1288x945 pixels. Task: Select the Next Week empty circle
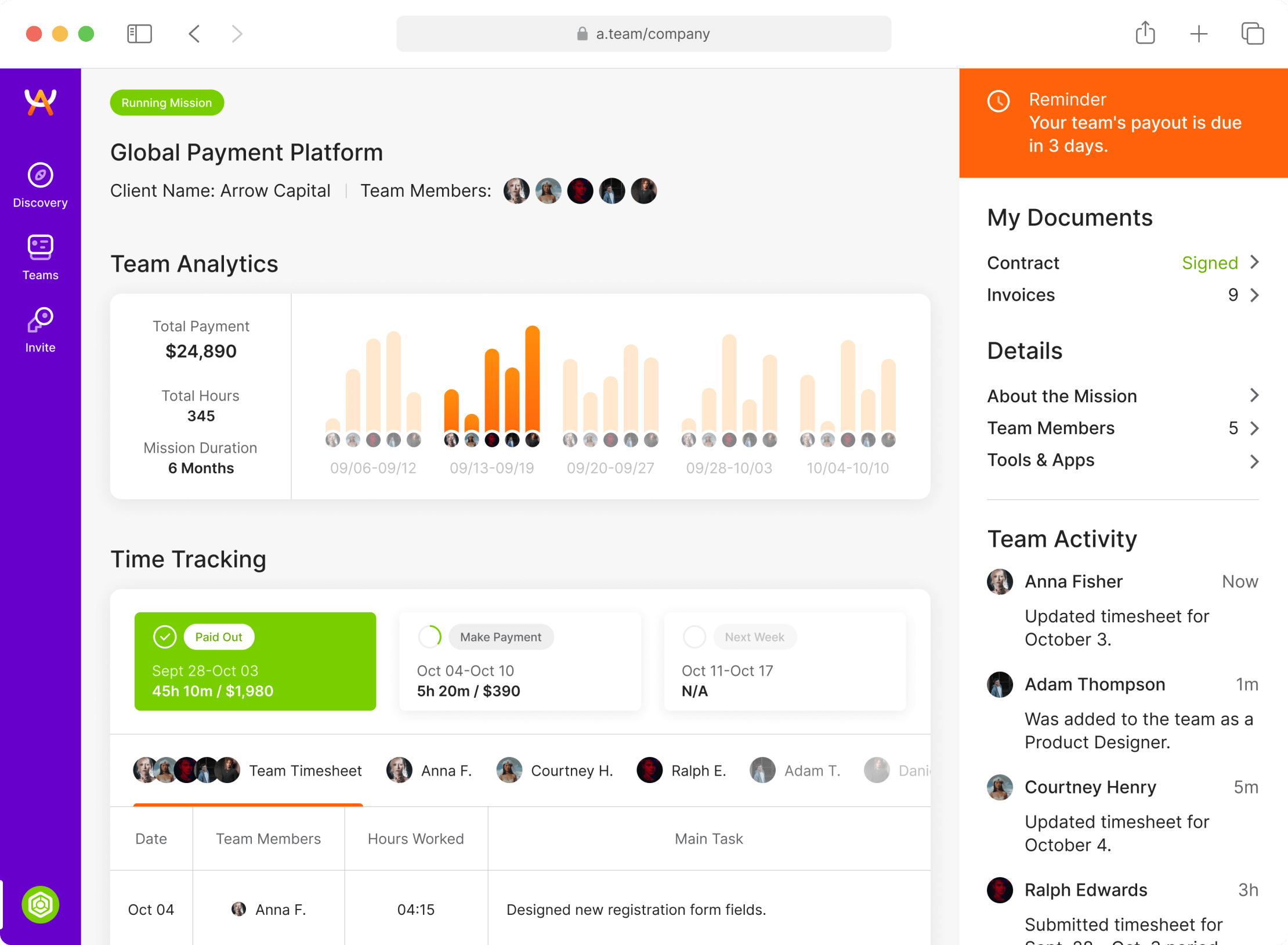pos(694,637)
